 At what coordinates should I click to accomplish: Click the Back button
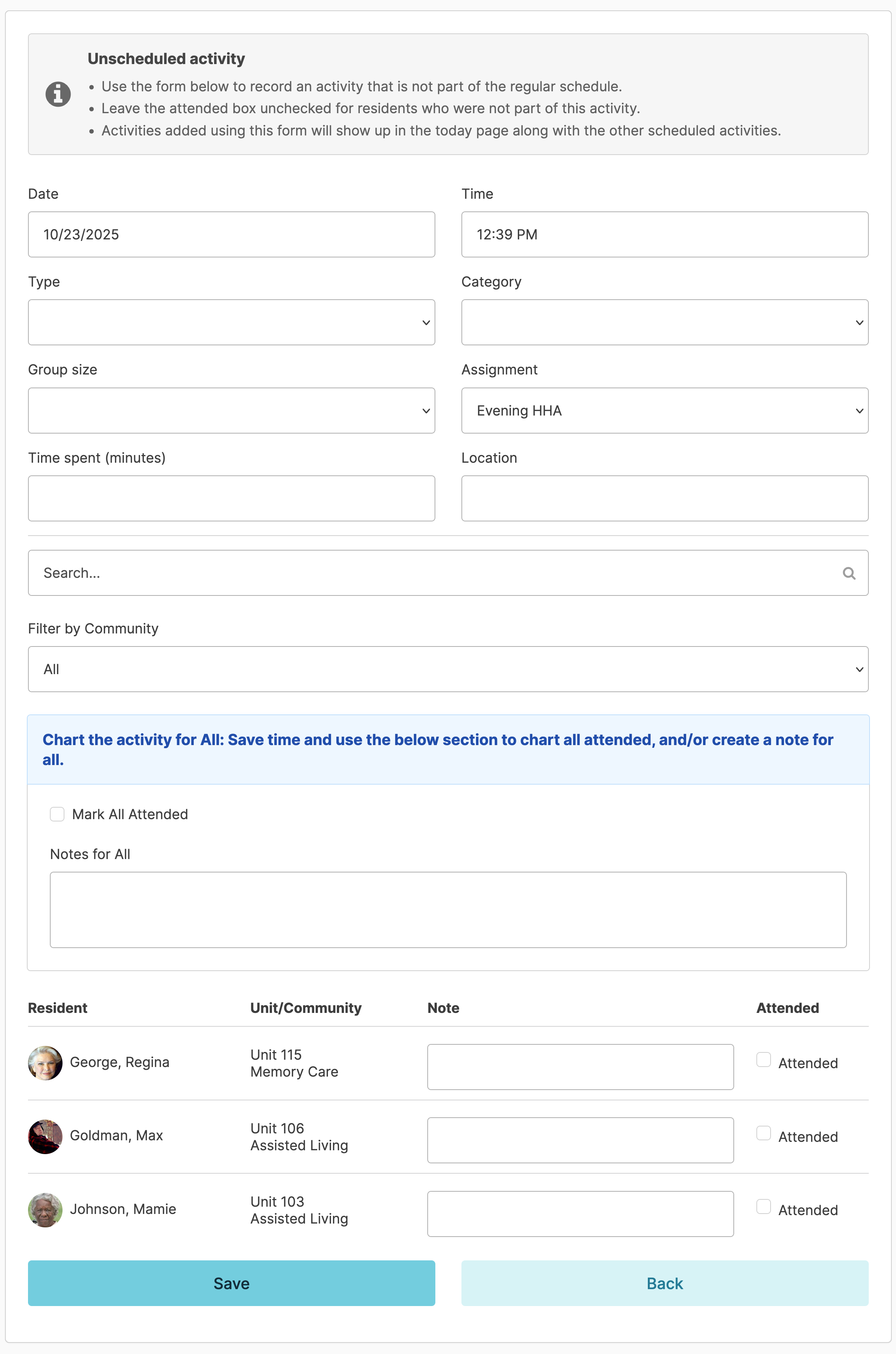pos(665,1283)
